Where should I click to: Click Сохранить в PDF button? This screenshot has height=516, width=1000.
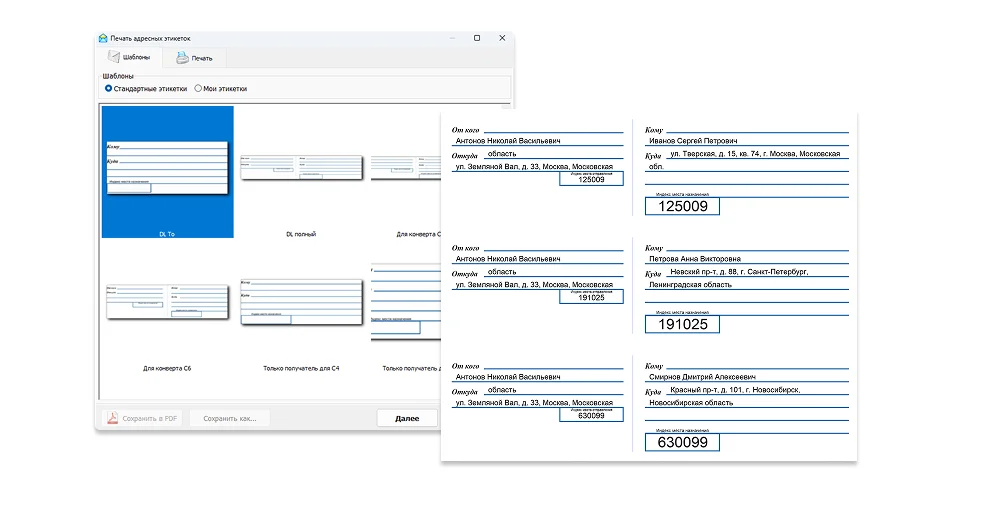142,418
